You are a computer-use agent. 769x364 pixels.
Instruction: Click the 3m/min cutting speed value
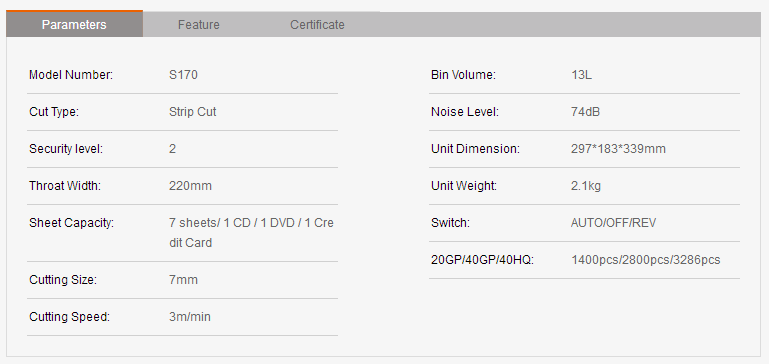coord(190,317)
